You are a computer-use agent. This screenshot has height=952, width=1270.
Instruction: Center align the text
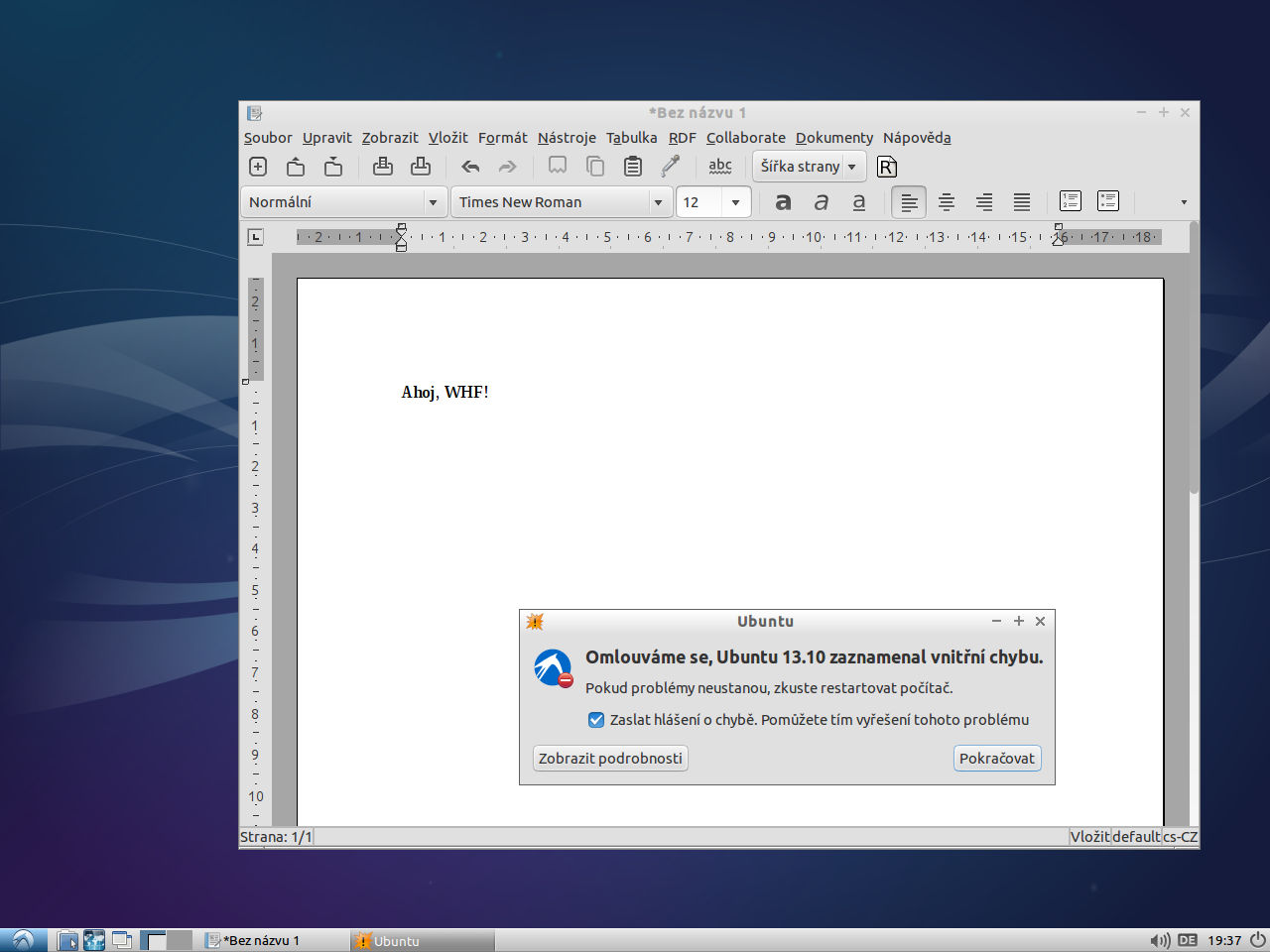coord(947,202)
